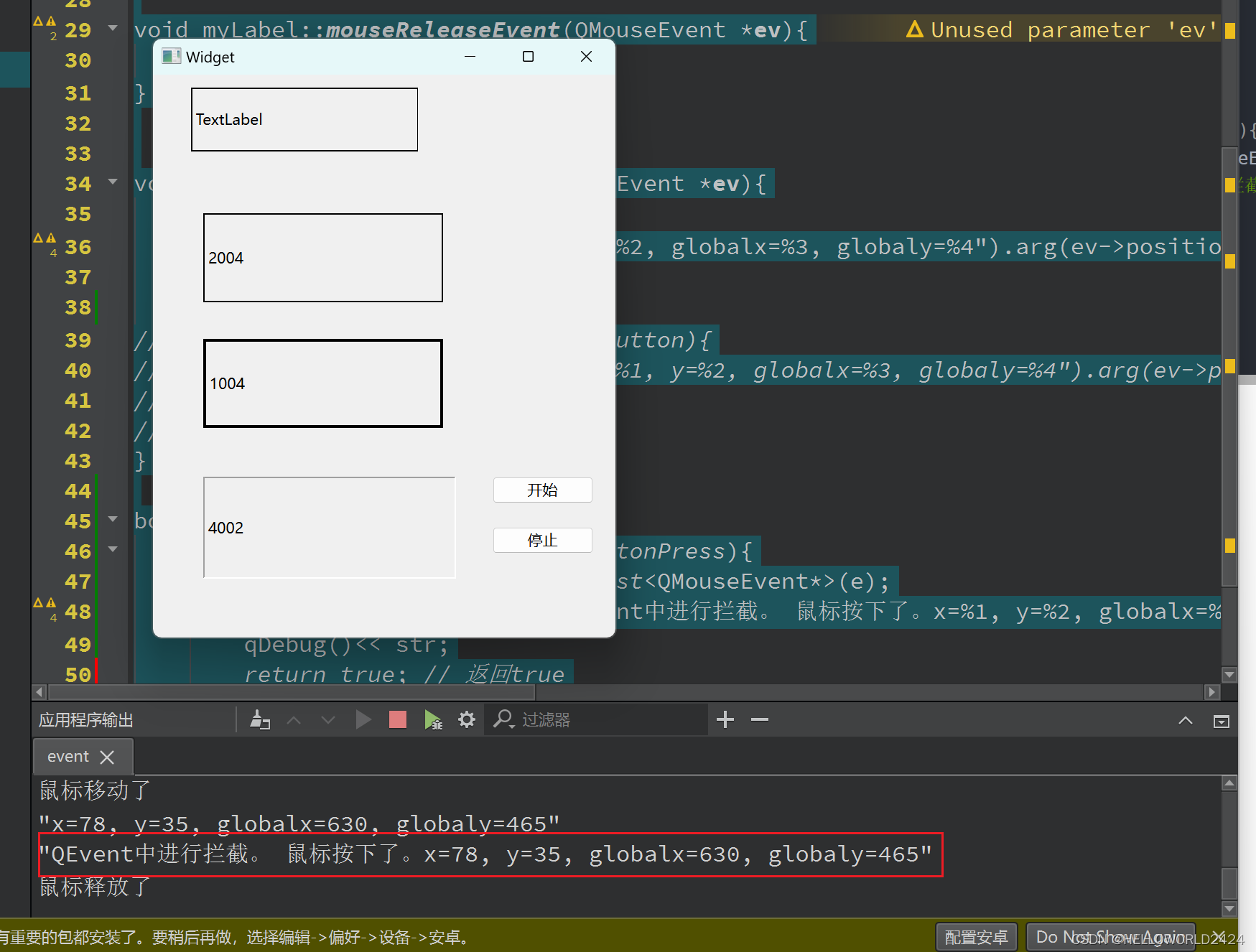Click the 开始 start button
This screenshot has width=1256, height=952.
pos(542,490)
